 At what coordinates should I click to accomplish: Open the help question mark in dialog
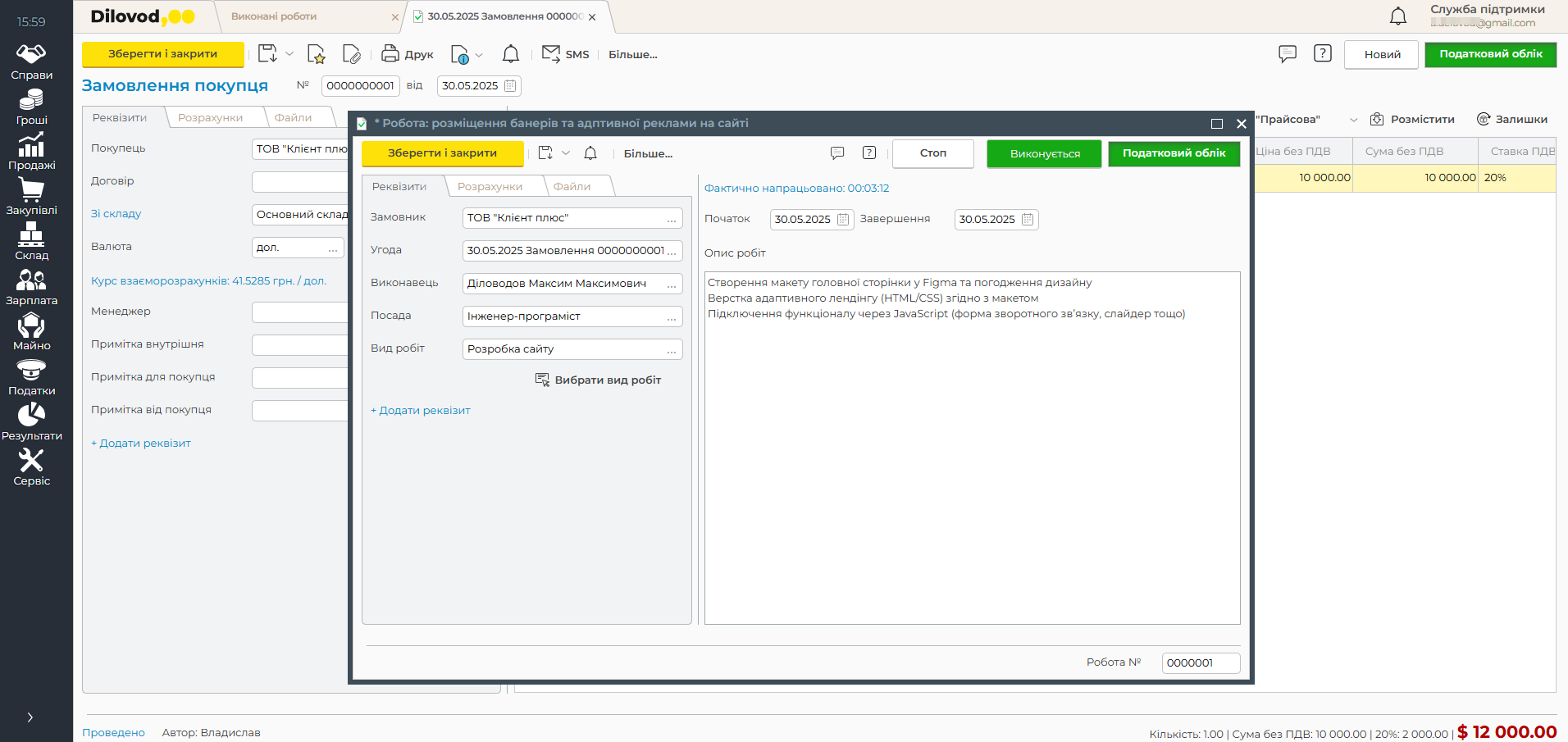869,152
